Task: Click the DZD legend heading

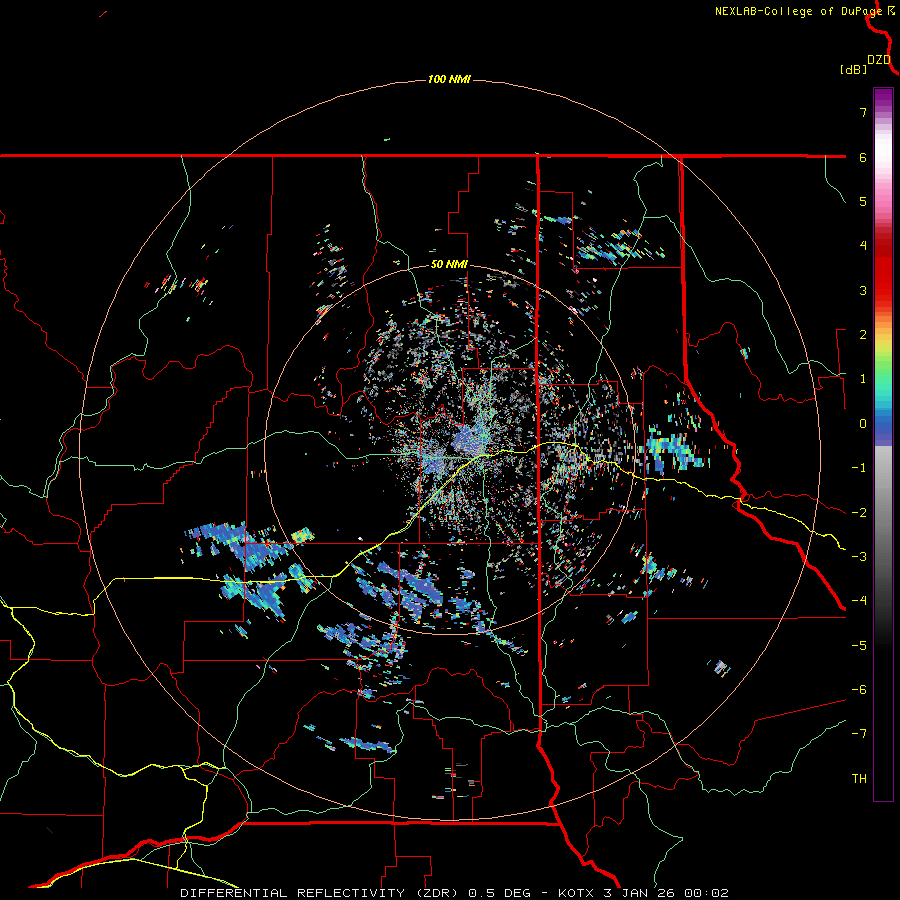Action: (879, 60)
